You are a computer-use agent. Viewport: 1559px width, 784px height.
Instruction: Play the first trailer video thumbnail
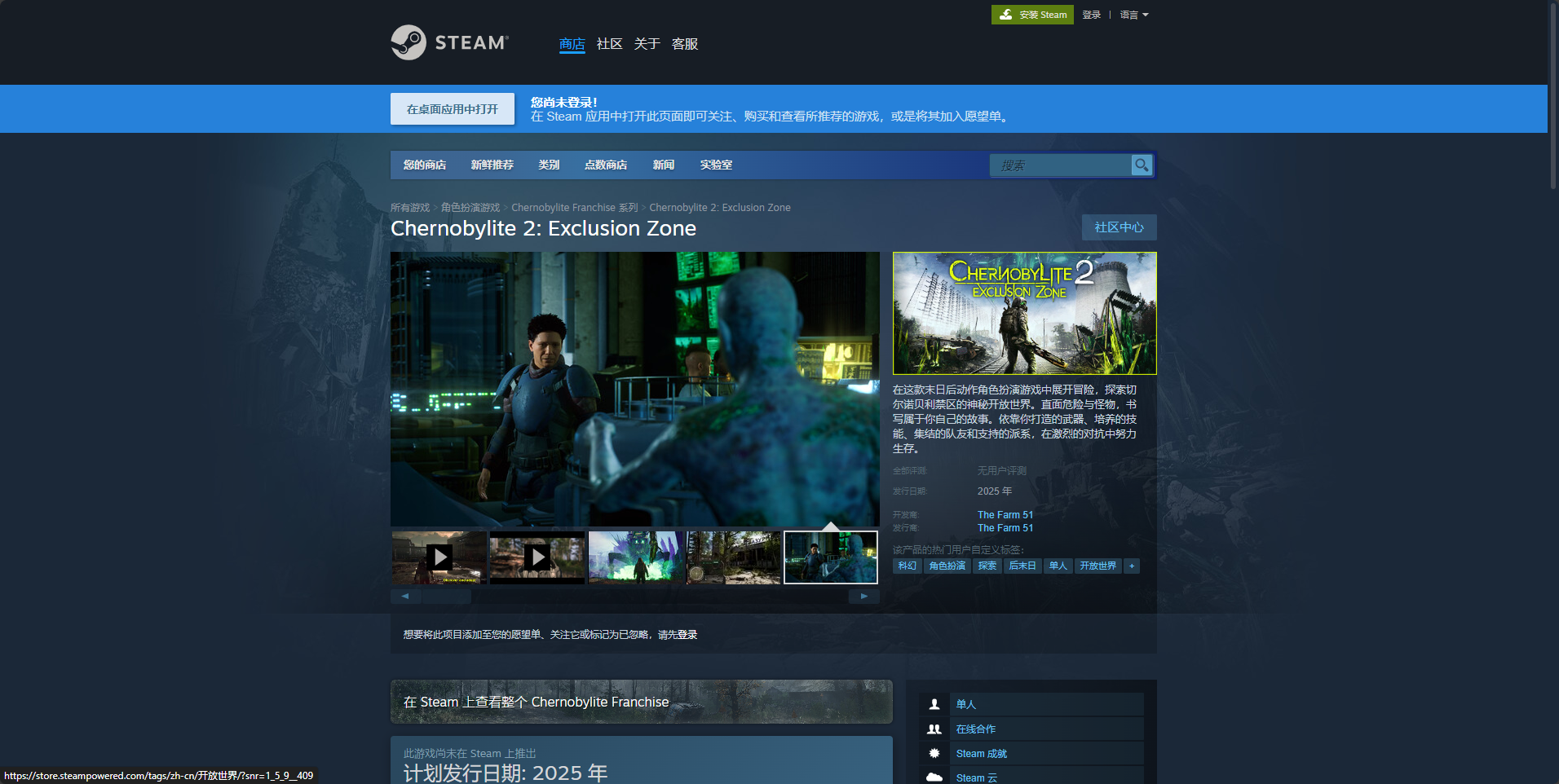(439, 557)
